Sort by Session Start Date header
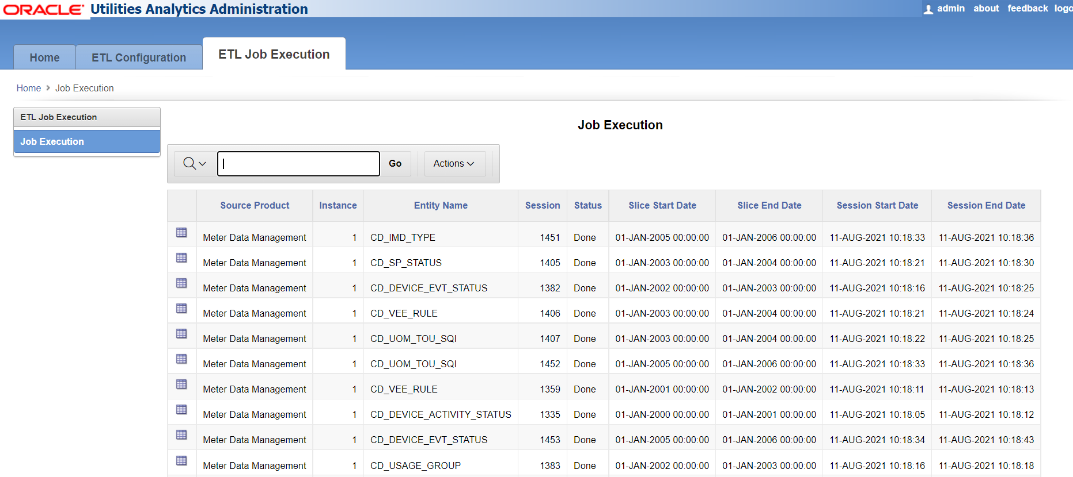Screen dimensions: 1073x477 877,205
